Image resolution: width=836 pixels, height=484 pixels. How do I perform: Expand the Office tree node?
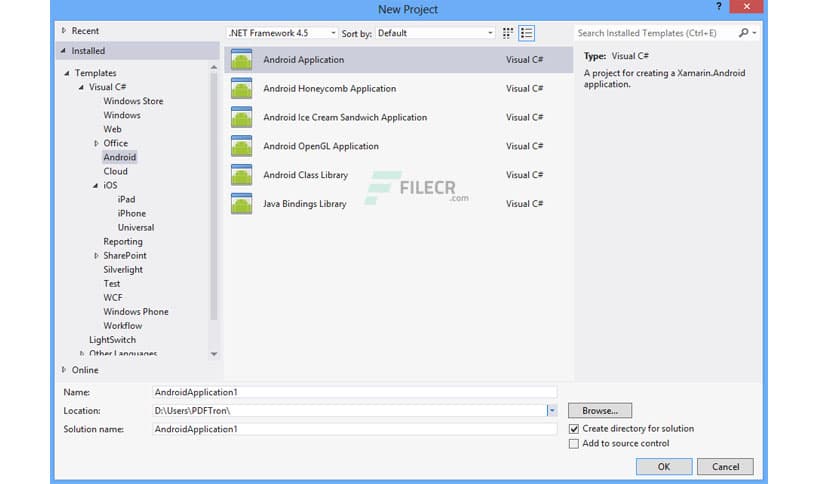(96, 143)
